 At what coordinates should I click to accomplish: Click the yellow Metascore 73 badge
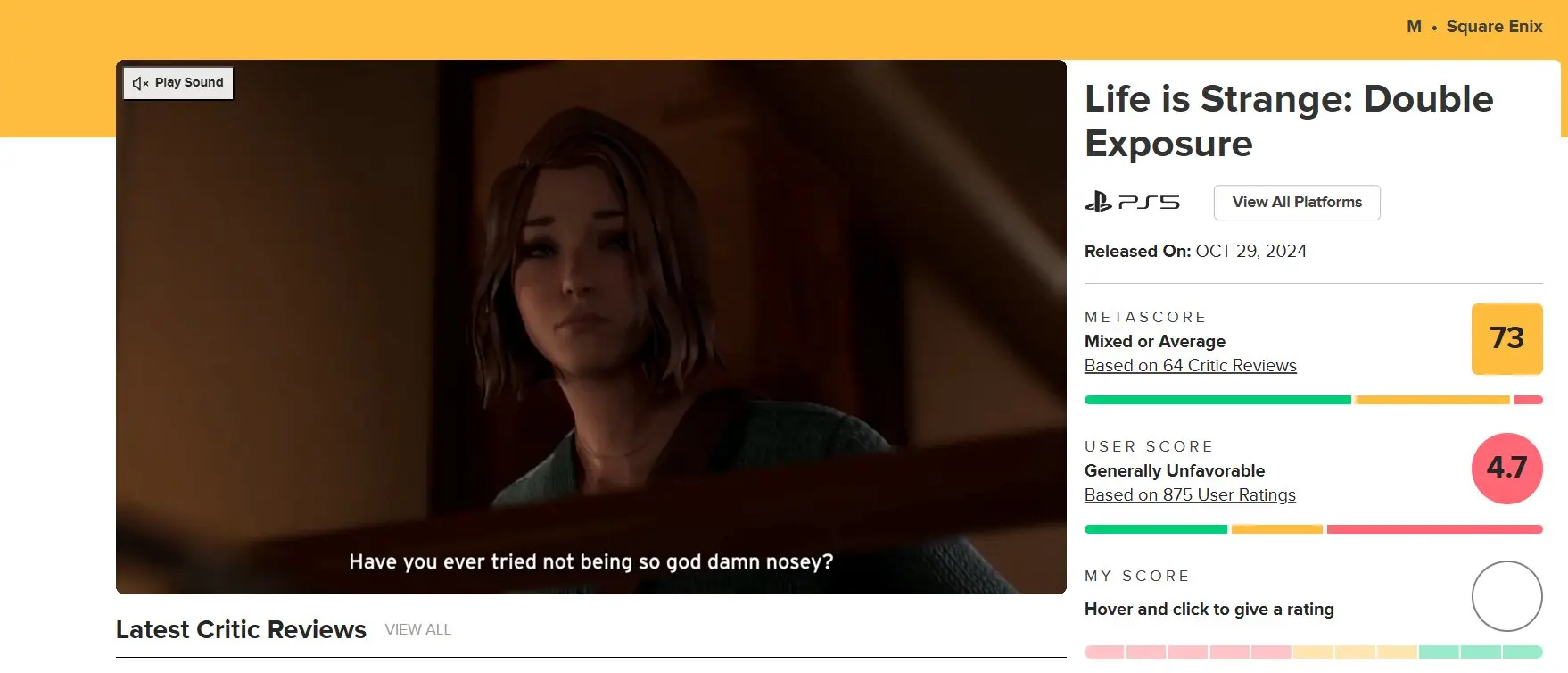[x=1506, y=338]
